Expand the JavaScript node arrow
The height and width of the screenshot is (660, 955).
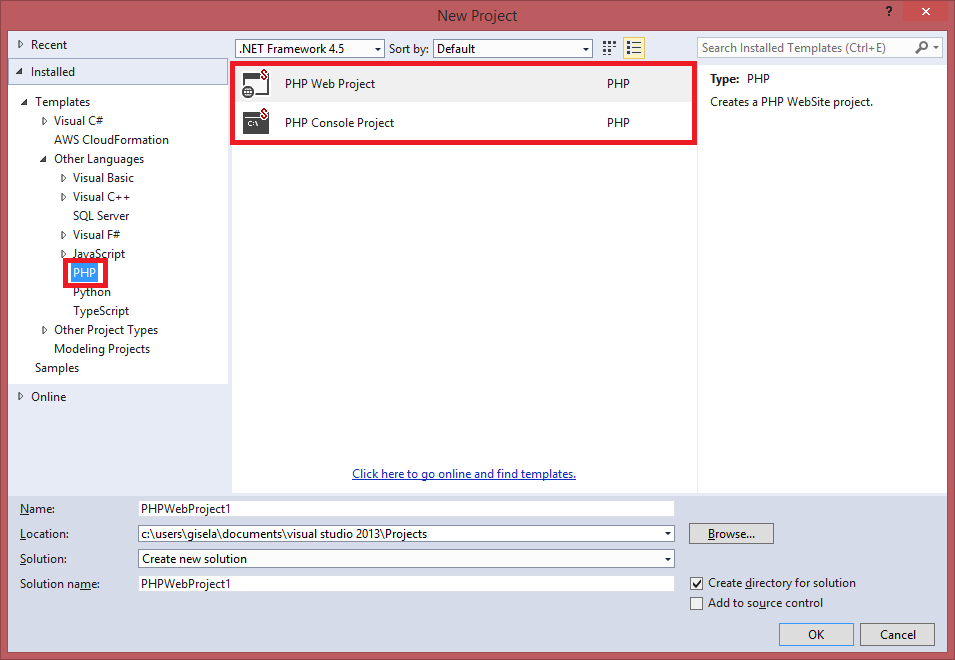[x=63, y=253]
